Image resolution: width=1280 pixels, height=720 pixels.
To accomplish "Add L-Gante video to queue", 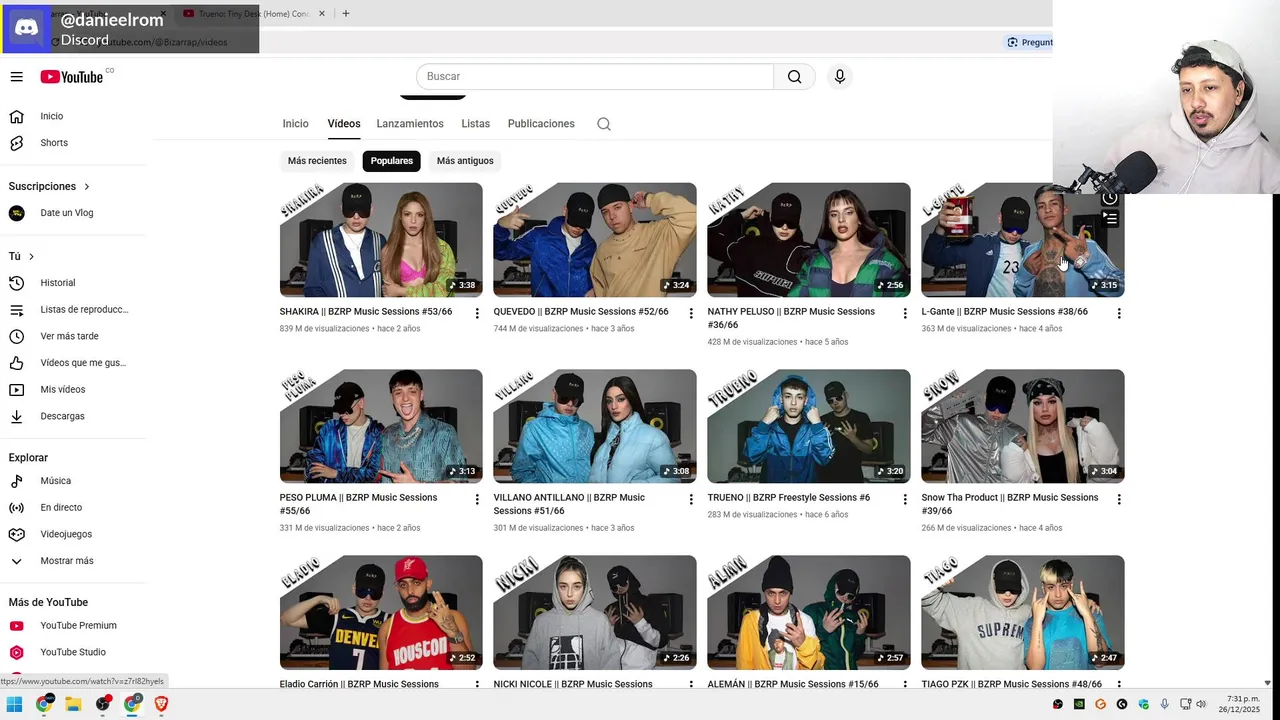I will [x=1109, y=218].
